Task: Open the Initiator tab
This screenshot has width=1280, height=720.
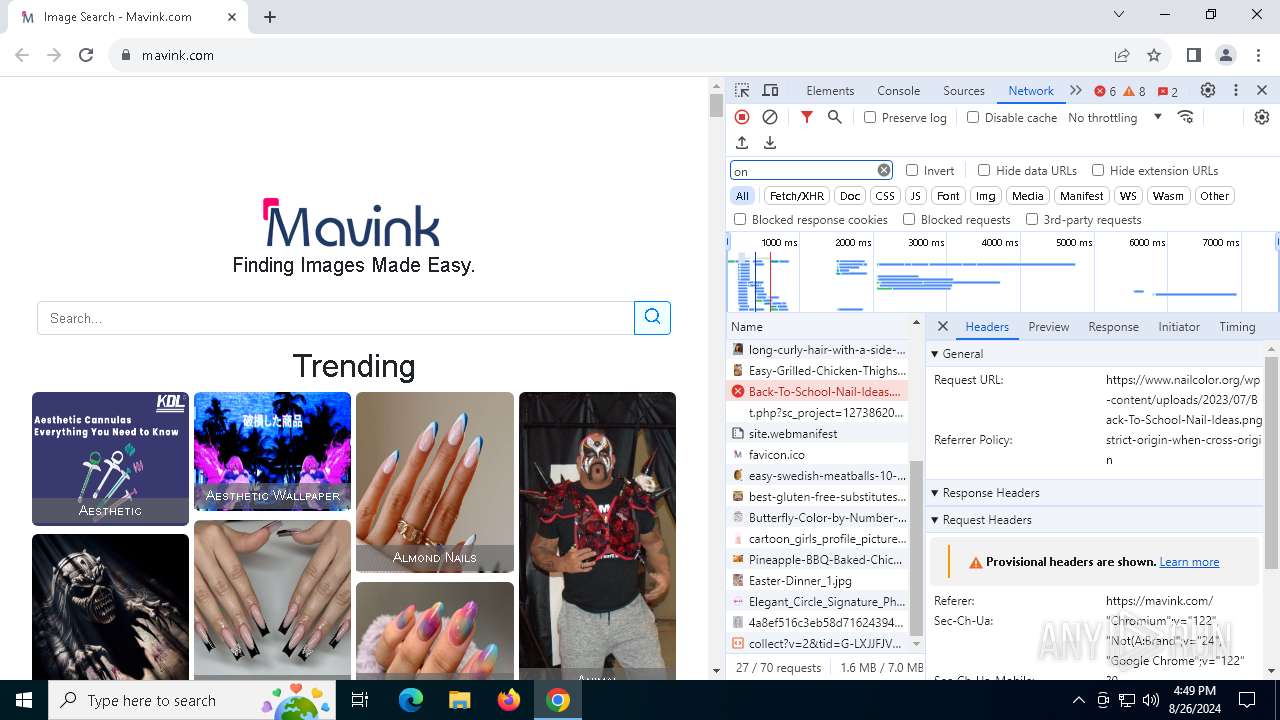Action: tap(1179, 326)
